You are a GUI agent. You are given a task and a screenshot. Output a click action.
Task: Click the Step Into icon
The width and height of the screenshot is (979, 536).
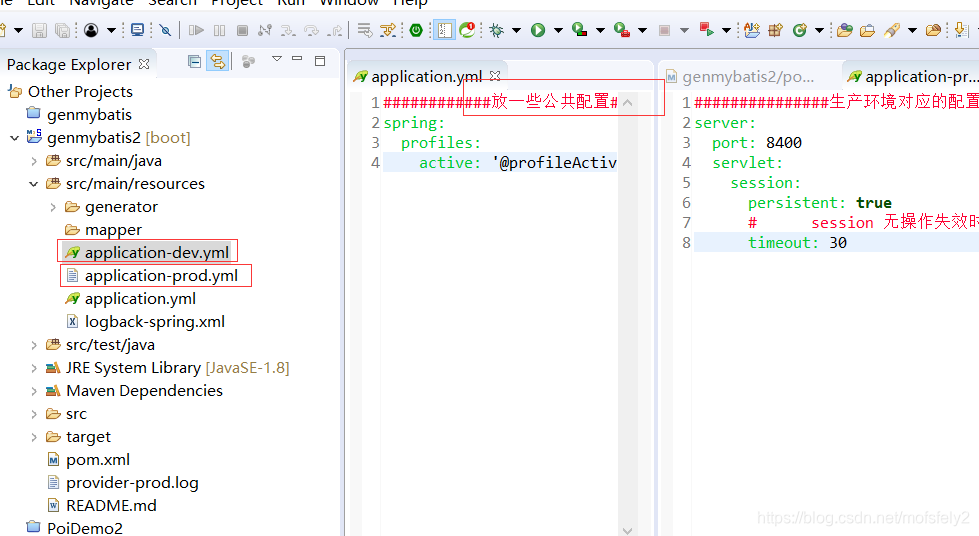pos(288,30)
